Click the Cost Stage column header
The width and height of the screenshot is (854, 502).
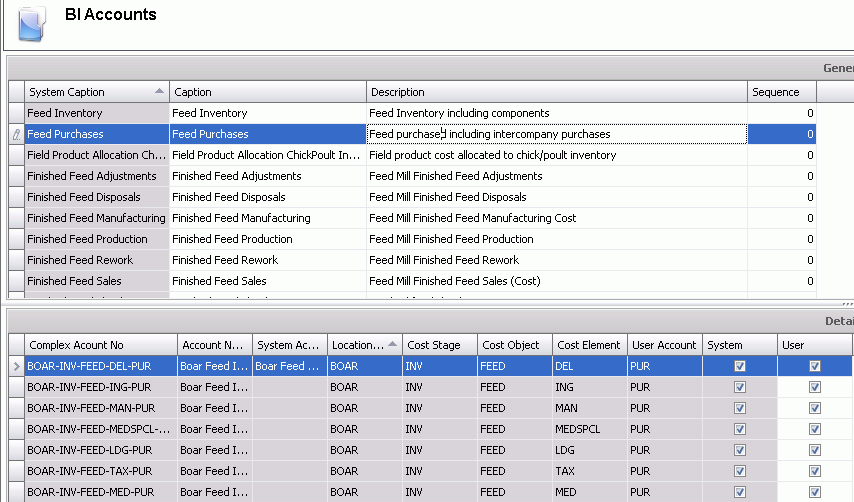click(439, 345)
